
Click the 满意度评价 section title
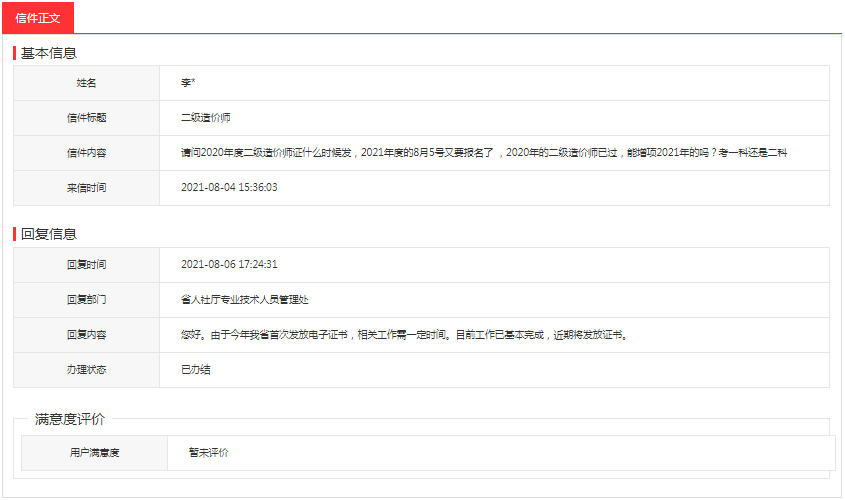click(x=70, y=419)
